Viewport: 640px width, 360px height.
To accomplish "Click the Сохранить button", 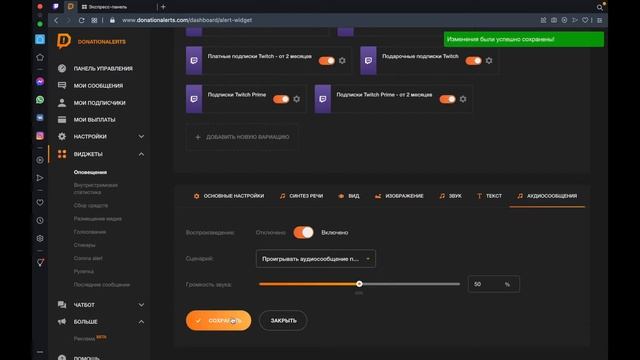I will (x=218, y=320).
